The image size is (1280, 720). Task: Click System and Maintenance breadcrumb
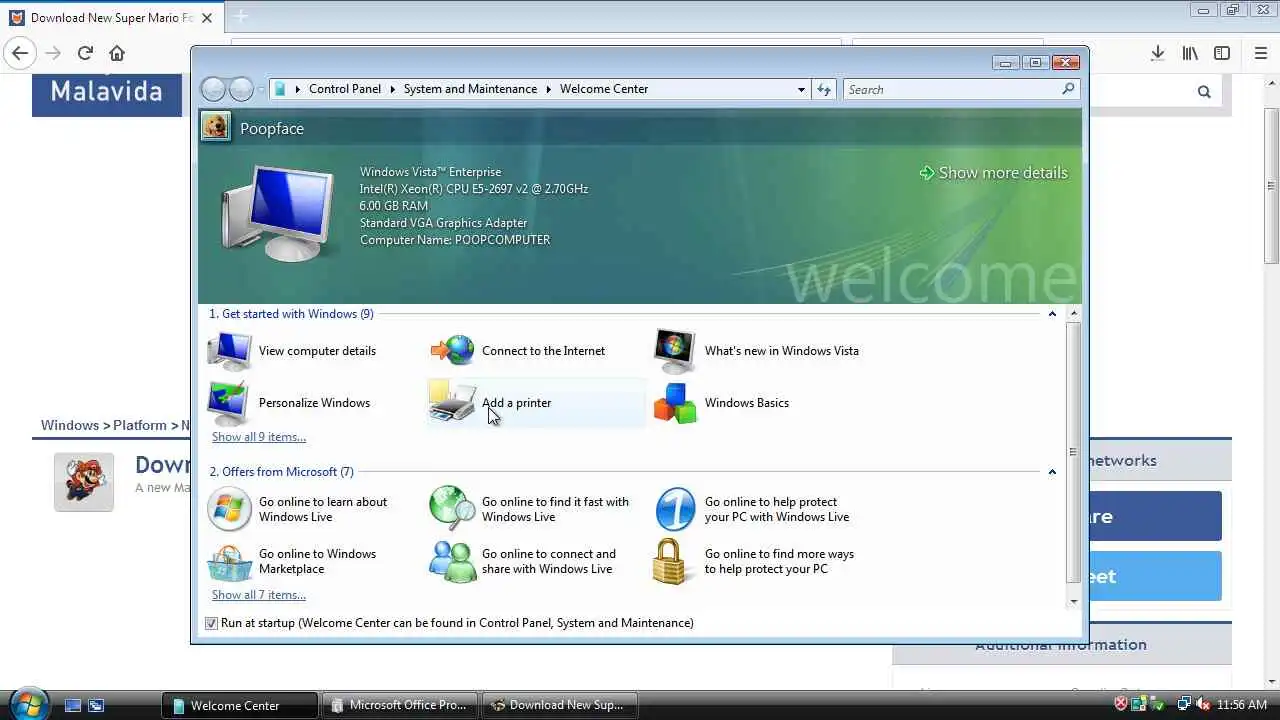tap(470, 89)
